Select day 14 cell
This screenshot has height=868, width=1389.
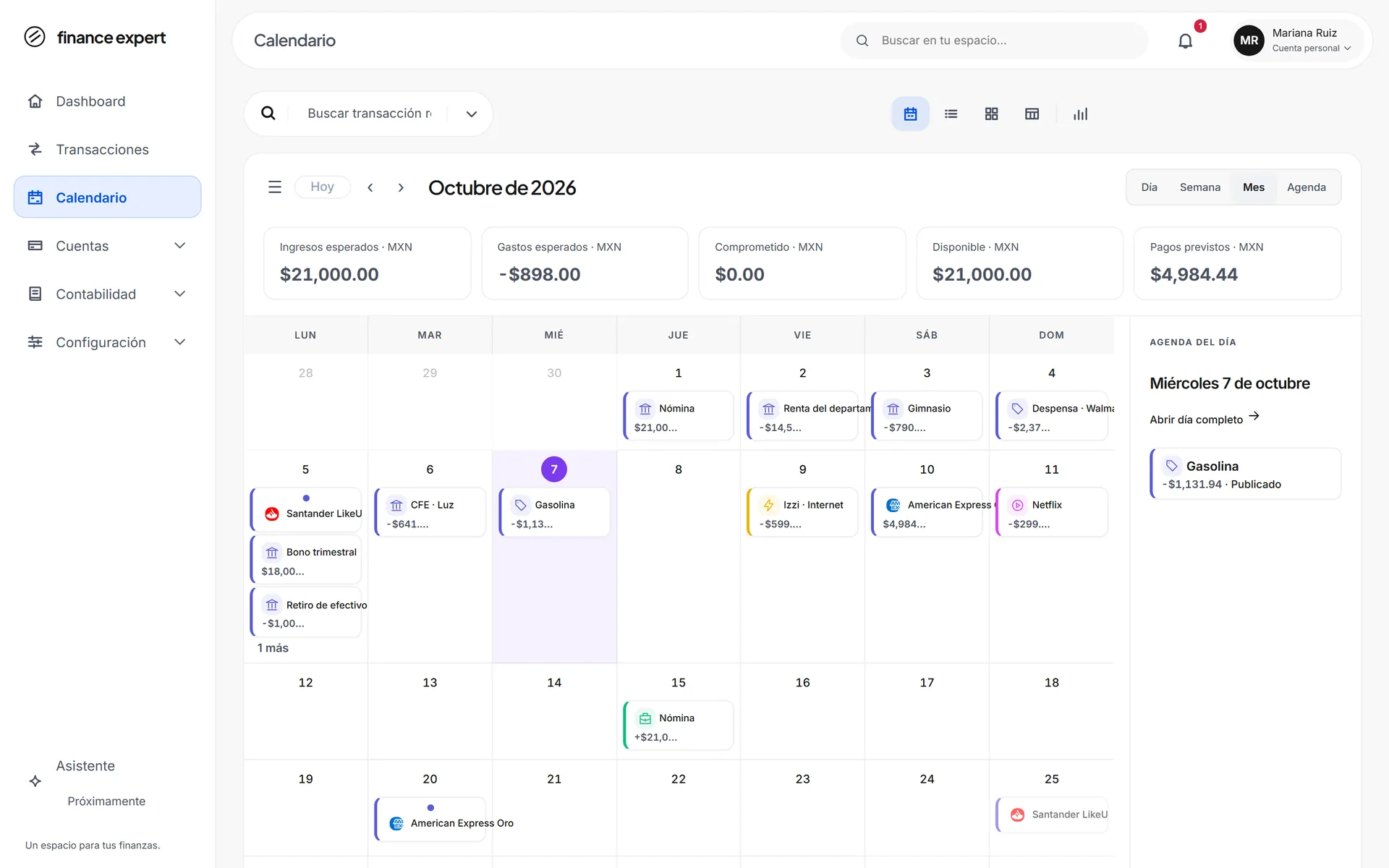click(x=554, y=711)
